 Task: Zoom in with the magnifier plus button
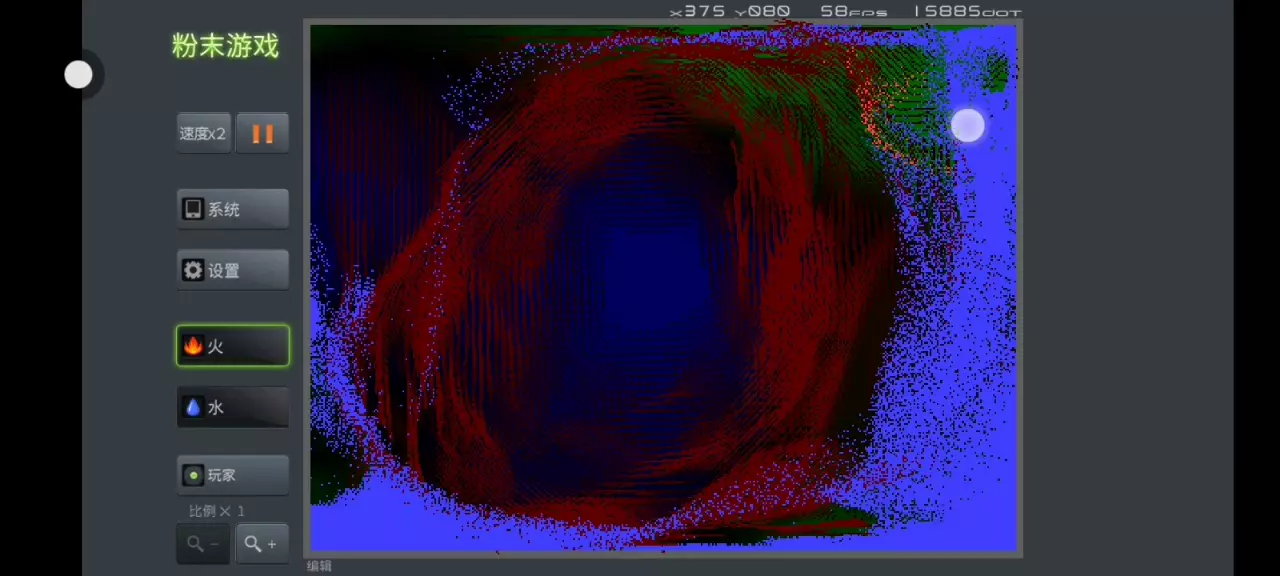tap(262, 543)
